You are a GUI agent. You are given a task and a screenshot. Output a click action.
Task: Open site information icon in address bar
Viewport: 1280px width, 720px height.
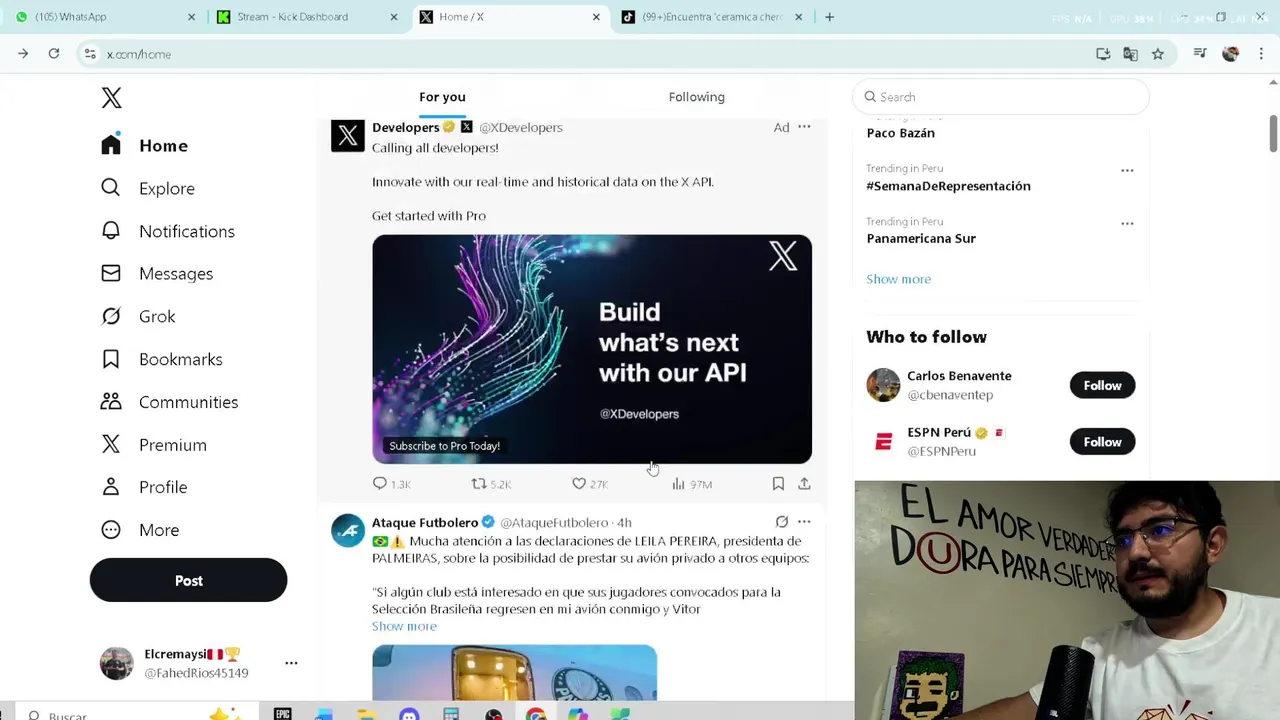[x=90, y=54]
